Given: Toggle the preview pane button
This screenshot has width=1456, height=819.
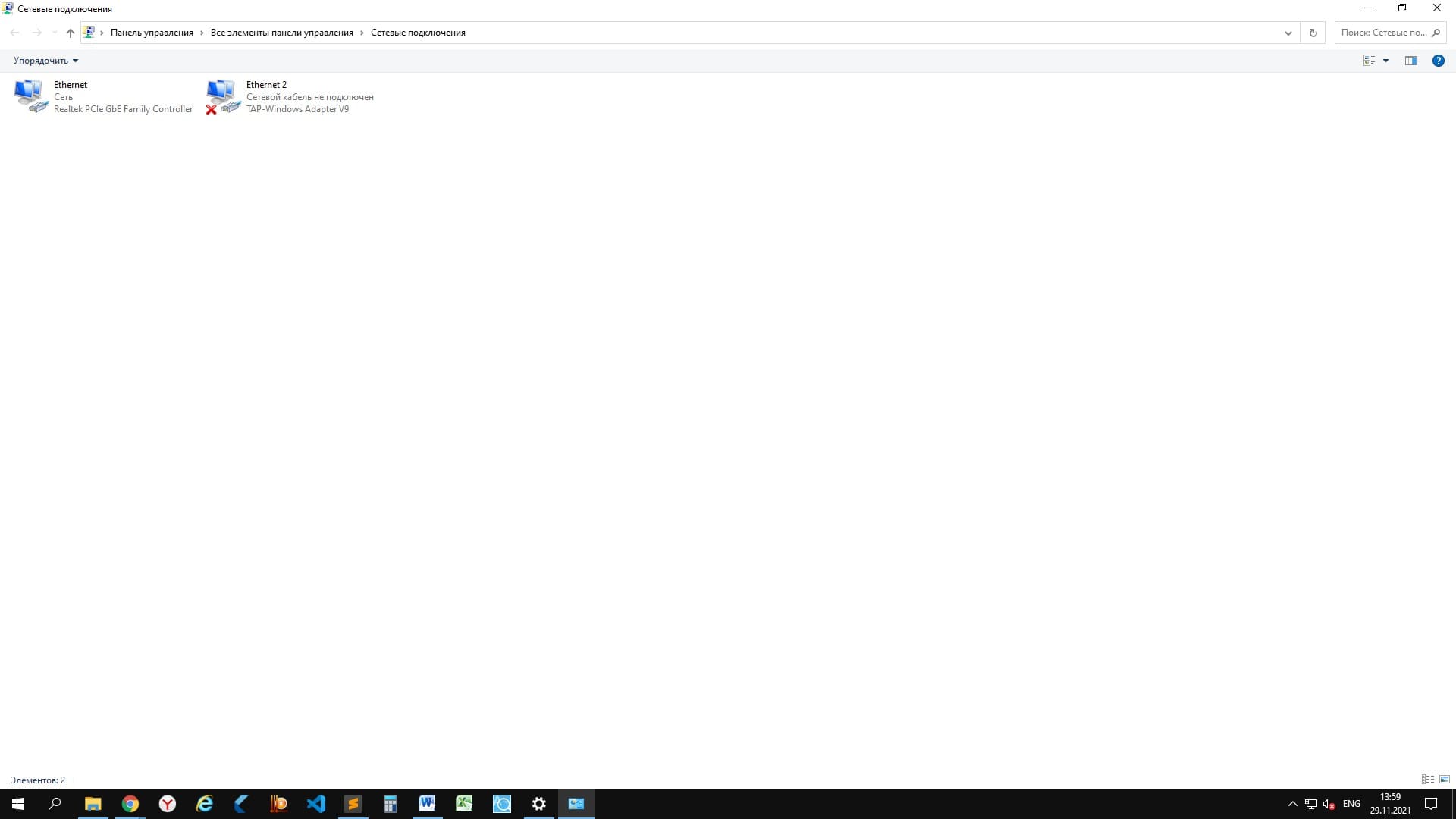Looking at the screenshot, I should 1410,61.
